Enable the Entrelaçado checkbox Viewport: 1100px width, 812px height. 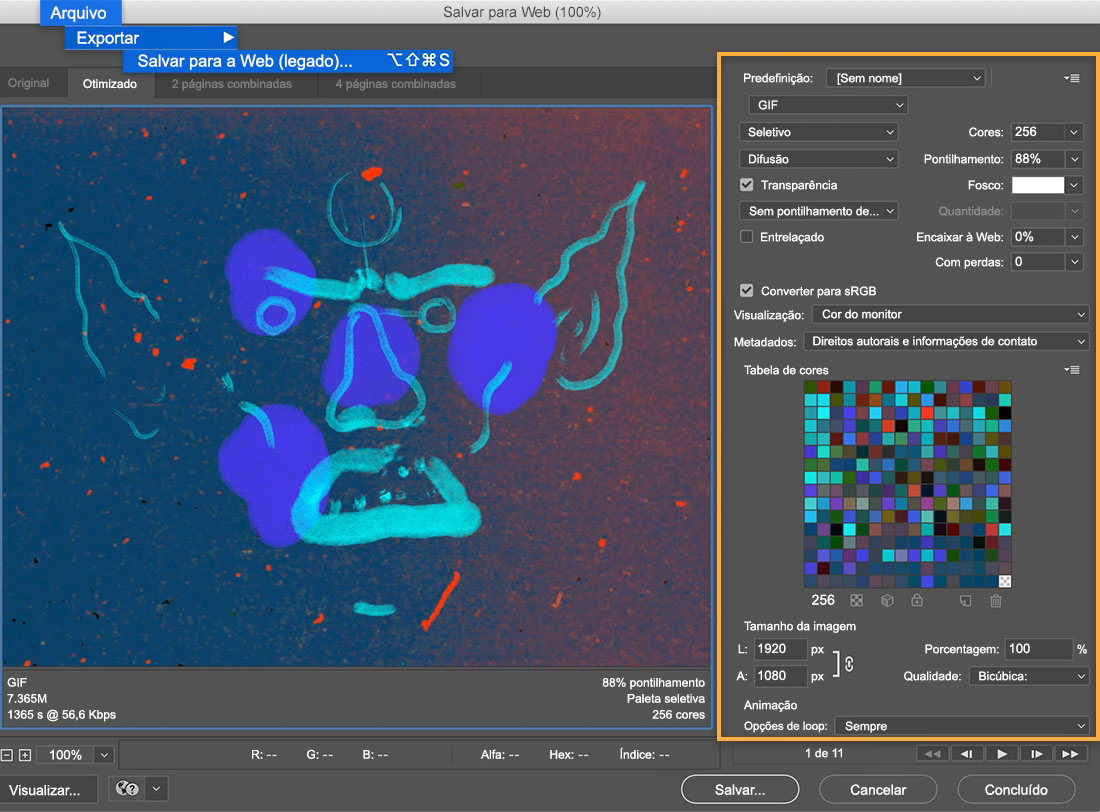coord(746,237)
